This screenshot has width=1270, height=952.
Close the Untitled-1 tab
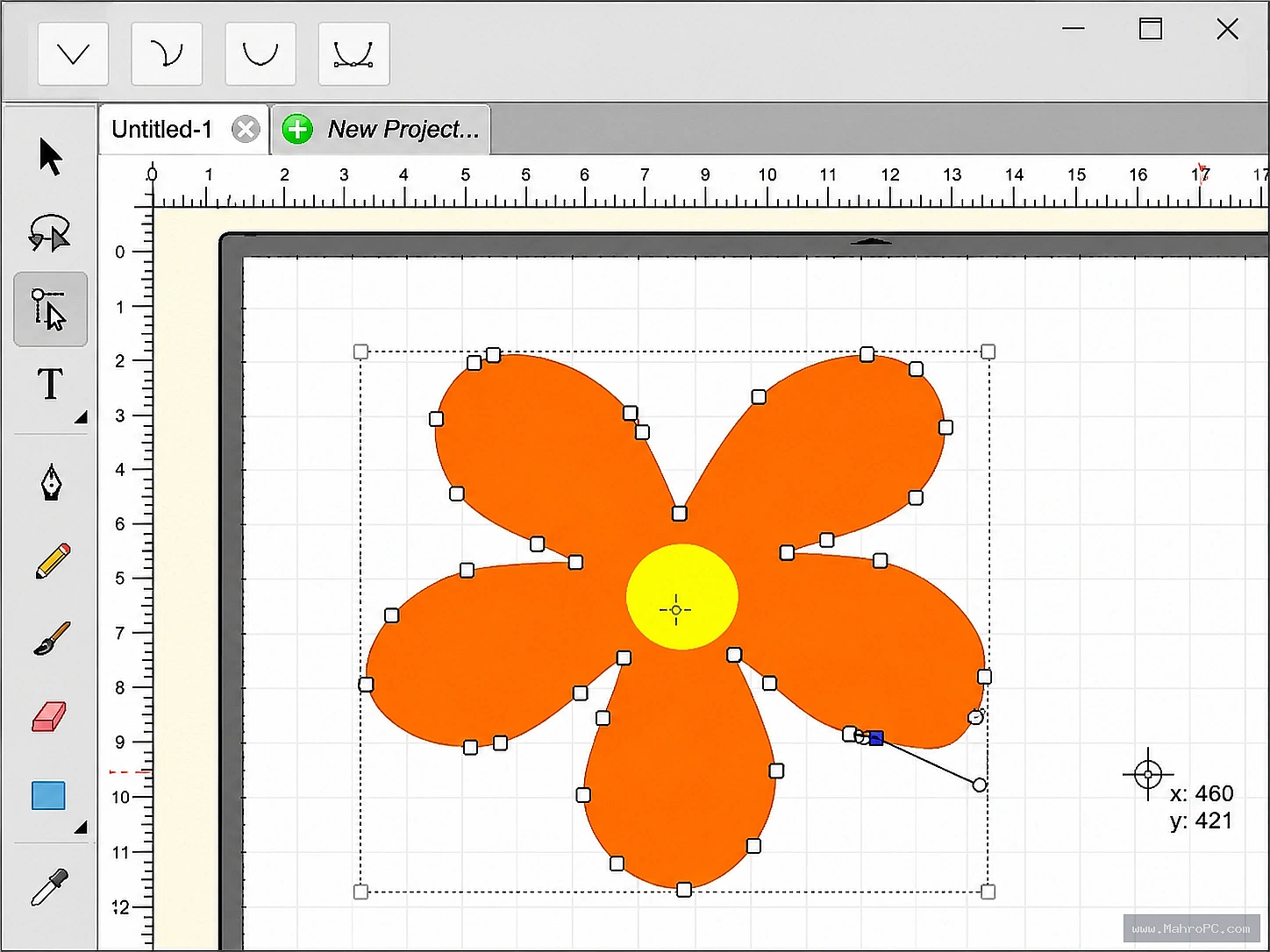tap(246, 130)
